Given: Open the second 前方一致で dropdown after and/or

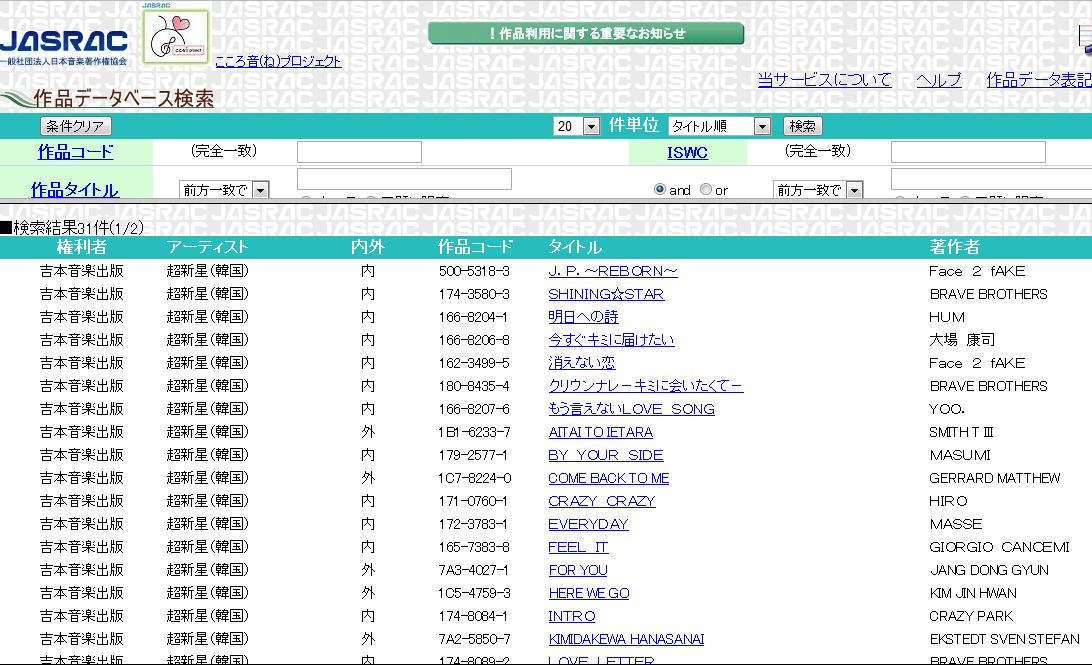Looking at the screenshot, I should click(818, 189).
